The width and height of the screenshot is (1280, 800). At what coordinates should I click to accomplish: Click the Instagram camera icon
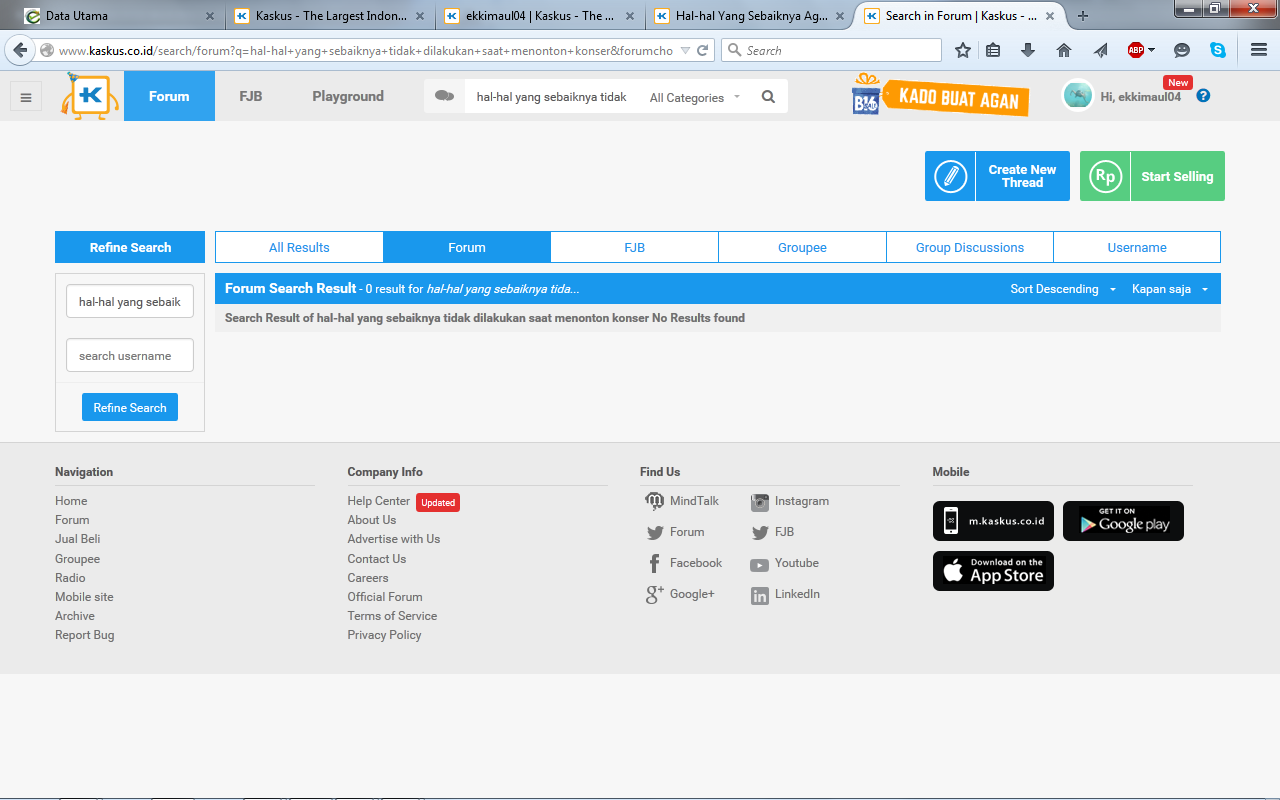coord(760,502)
